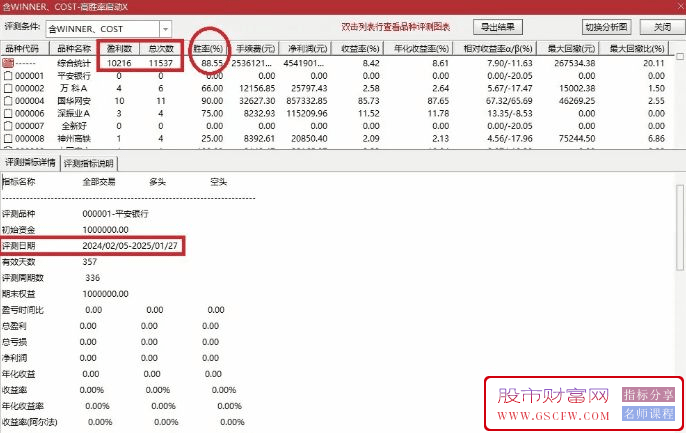Select the 国华网安 row name
Image resolution: width=686 pixels, height=433 pixels.
click(74, 101)
